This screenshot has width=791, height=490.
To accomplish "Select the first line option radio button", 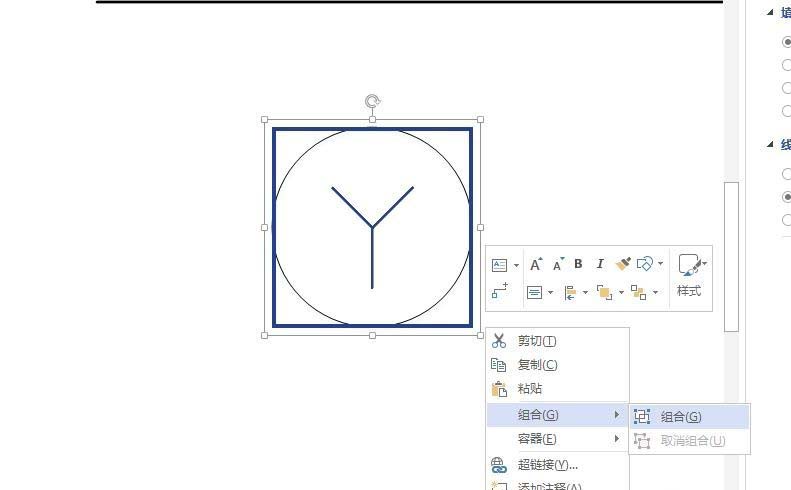I will pos(787,174).
